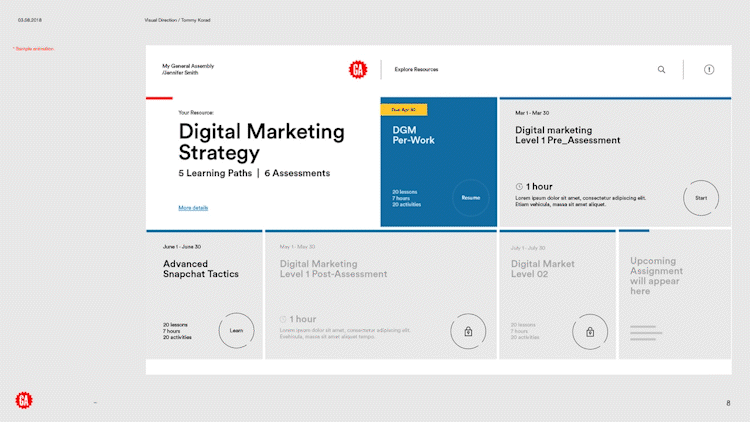Click lock icon on Digital Market Level 02 card
This screenshot has width=750, height=422.
coord(590,332)
